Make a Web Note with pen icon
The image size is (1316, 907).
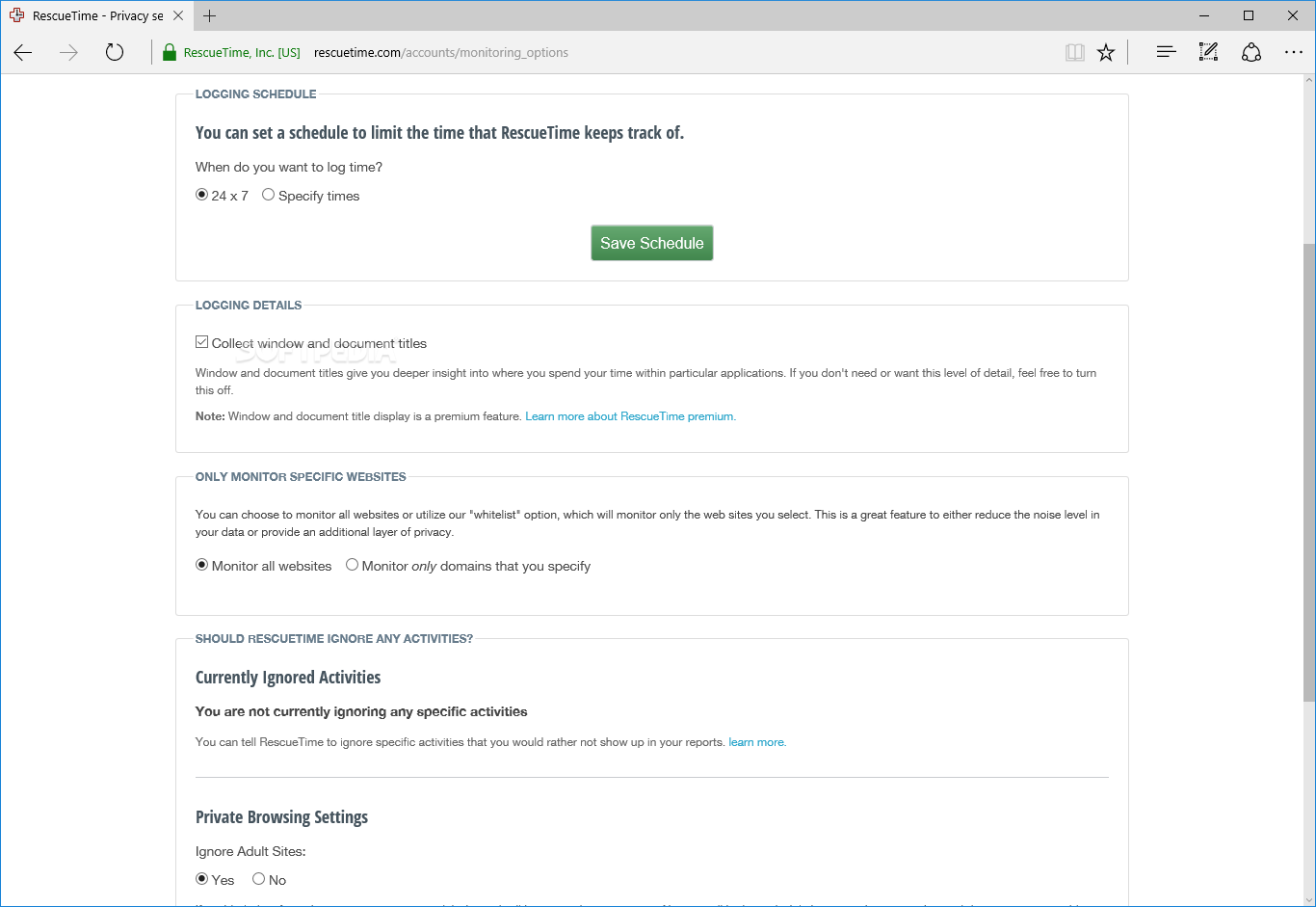point(1208,53)
